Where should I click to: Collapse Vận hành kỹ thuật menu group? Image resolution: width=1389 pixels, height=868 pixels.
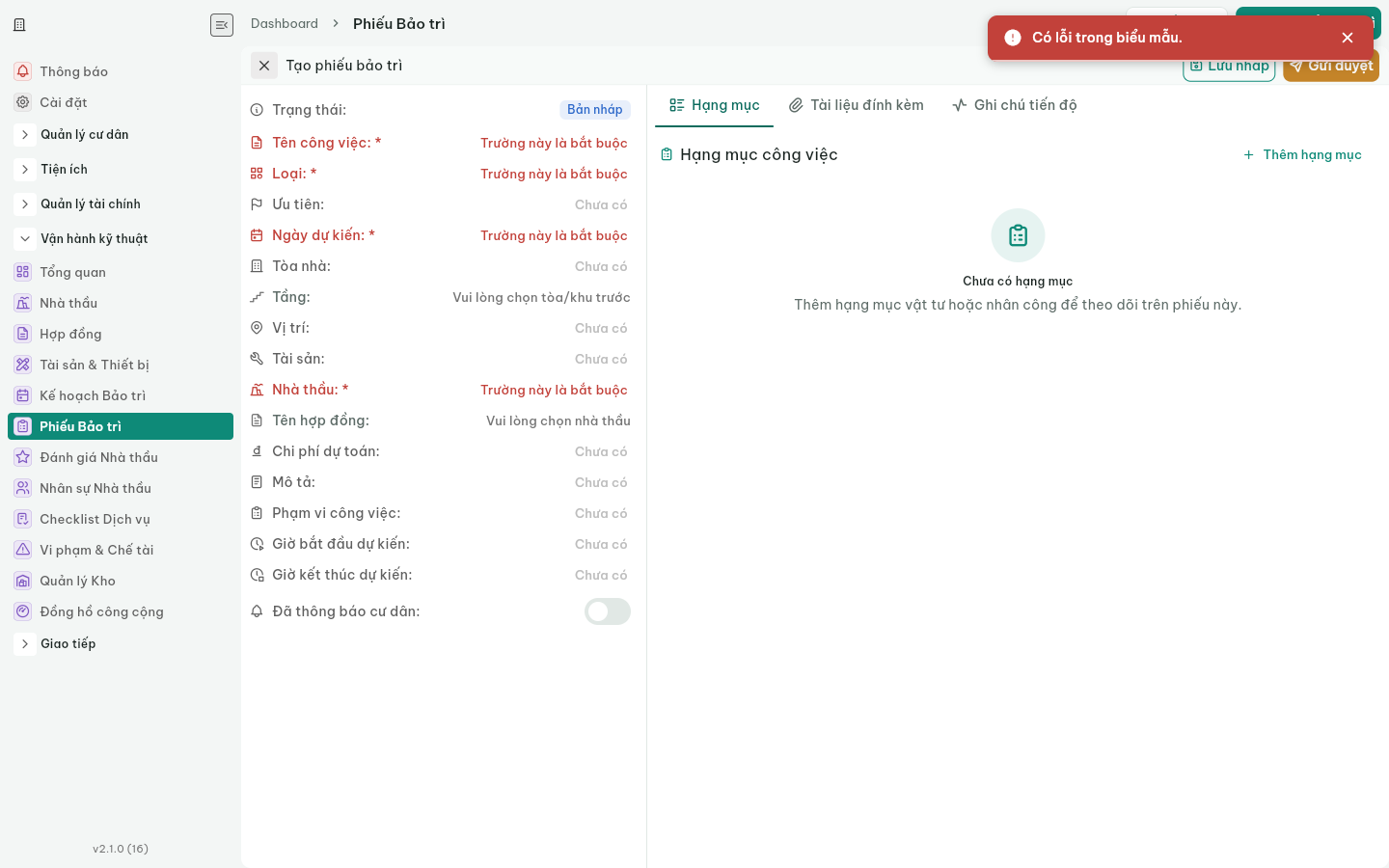[x=25, y=239]
